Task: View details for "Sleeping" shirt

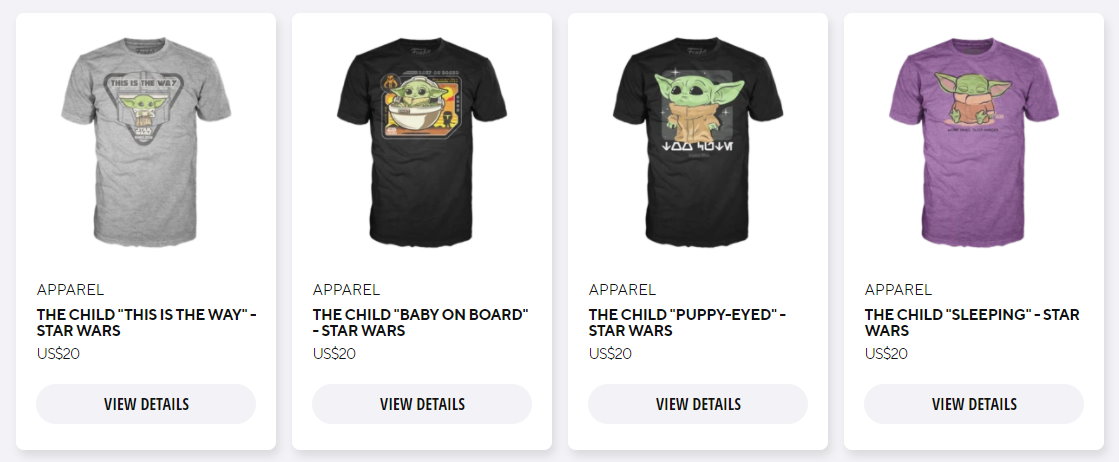Action: pyautogui.click(x=974, y=404)
